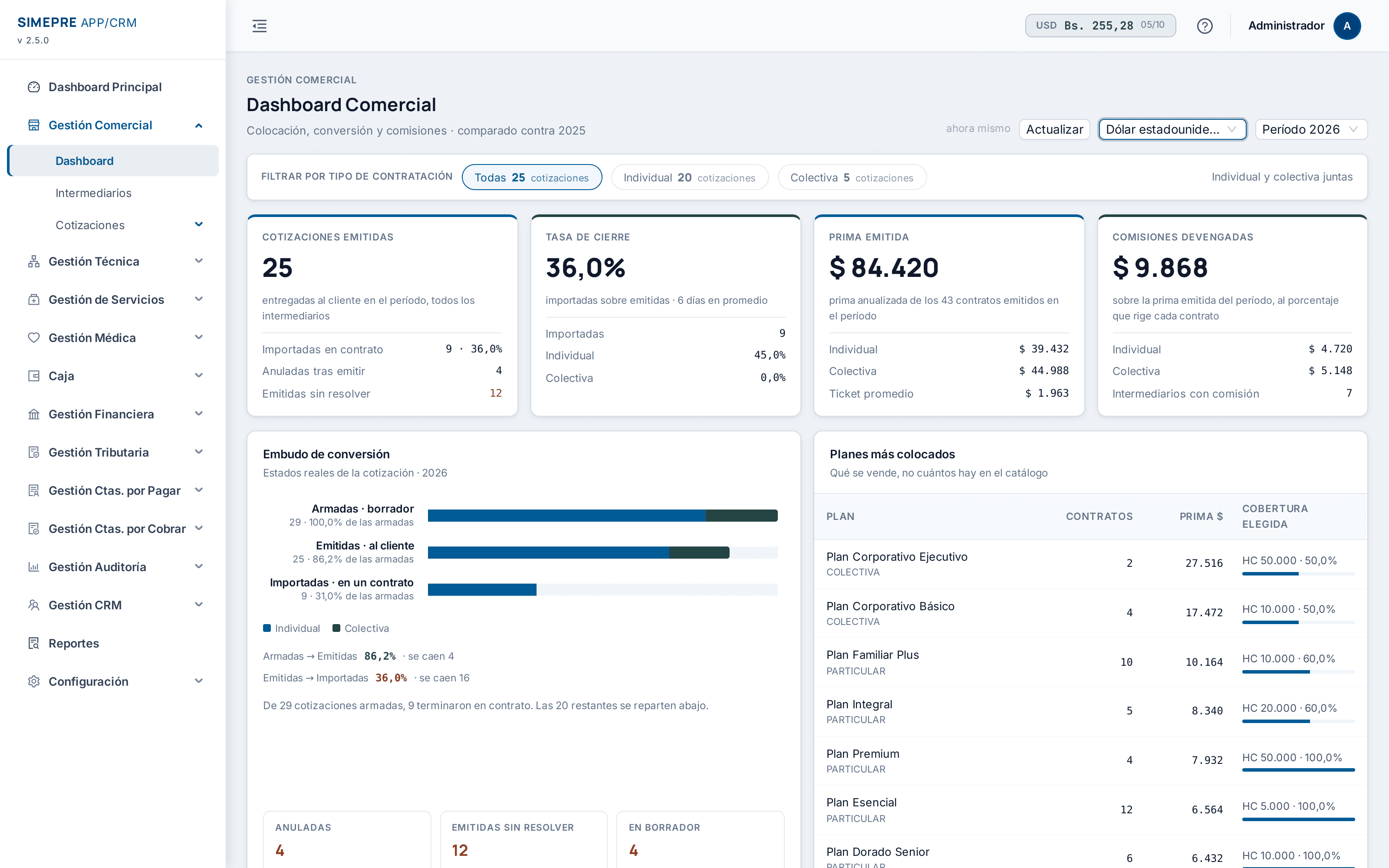This screenshot has width=1389, height=868.
Task: Open the Dólar estadounidense currency dropdown
Action: (x=1172, y=129)
